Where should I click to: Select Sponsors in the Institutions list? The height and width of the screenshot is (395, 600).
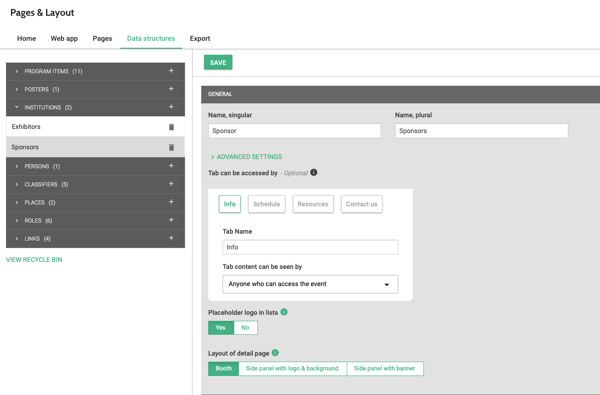coord(95,147)
